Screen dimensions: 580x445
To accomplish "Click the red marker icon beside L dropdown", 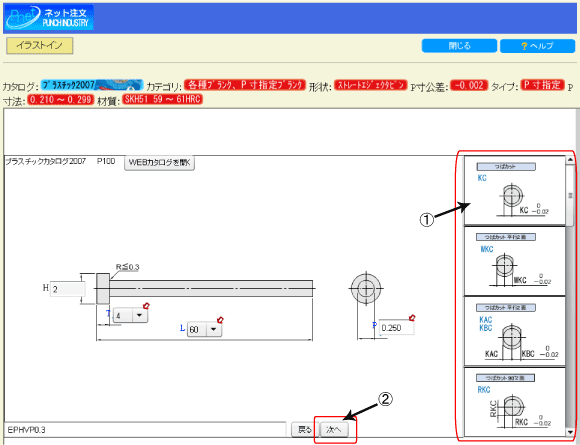I will tap(220, 320).
